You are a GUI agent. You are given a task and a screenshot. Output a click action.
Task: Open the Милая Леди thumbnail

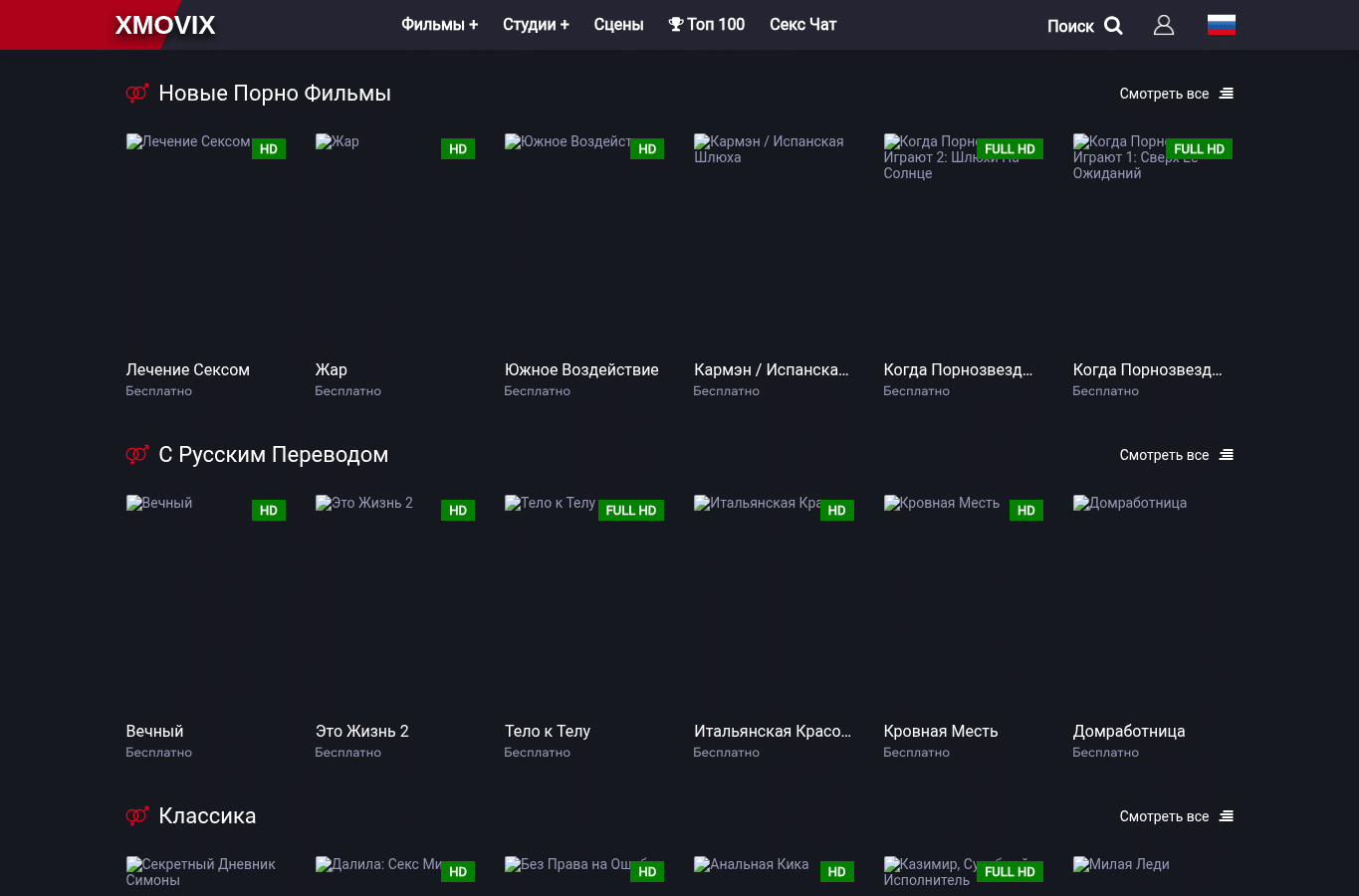tap(1153, 876)
